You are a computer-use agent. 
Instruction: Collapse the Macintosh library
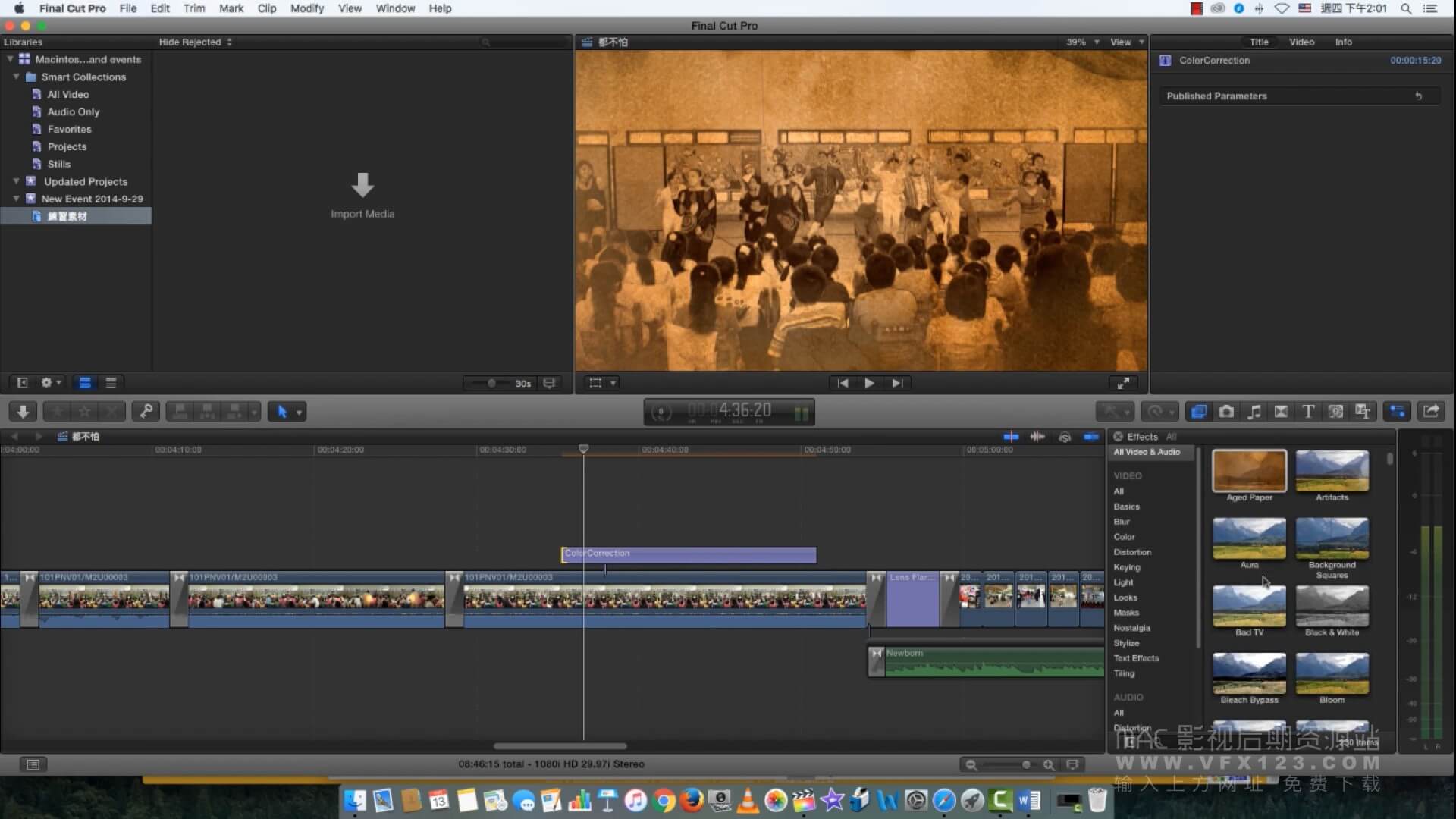[x=10, y=59]
